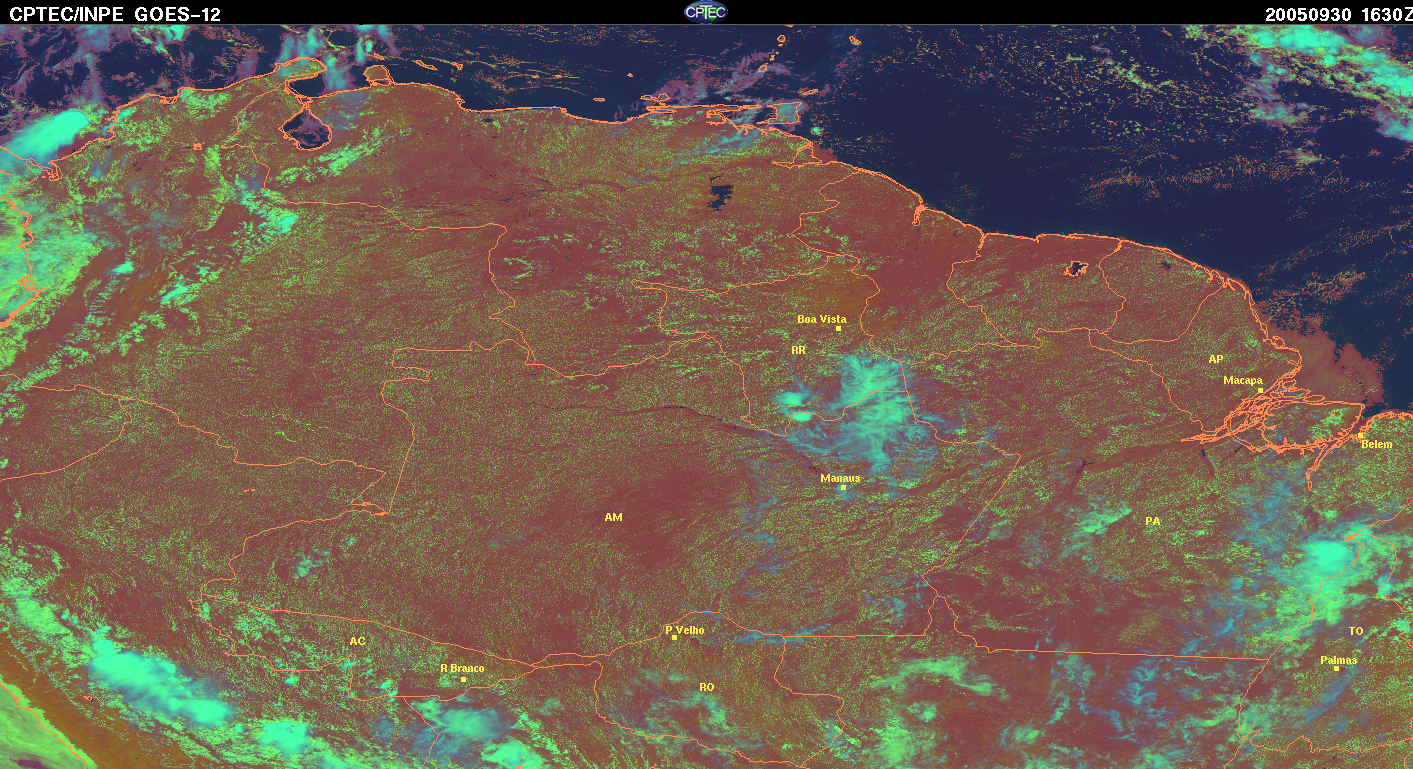Click the Belem city label
Image resolution: width=1413 pixels, height=769 pixels.
point(1376,443)
